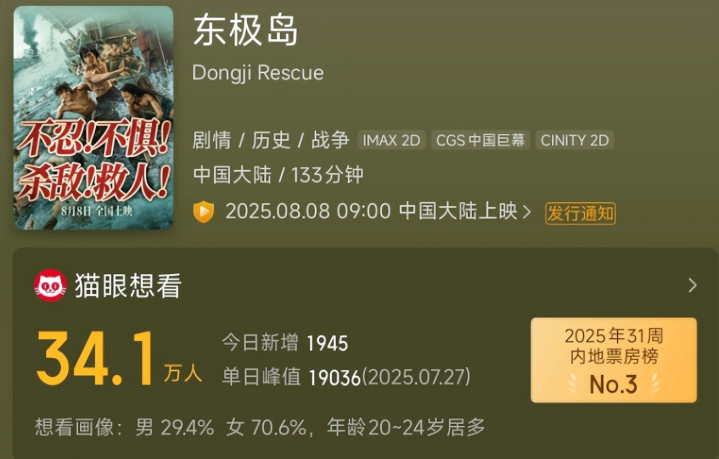Screen dimensions: 719x459
Task: Click the 剧情 / 历史 / 战争 genre text
Action: pos(271,140)
